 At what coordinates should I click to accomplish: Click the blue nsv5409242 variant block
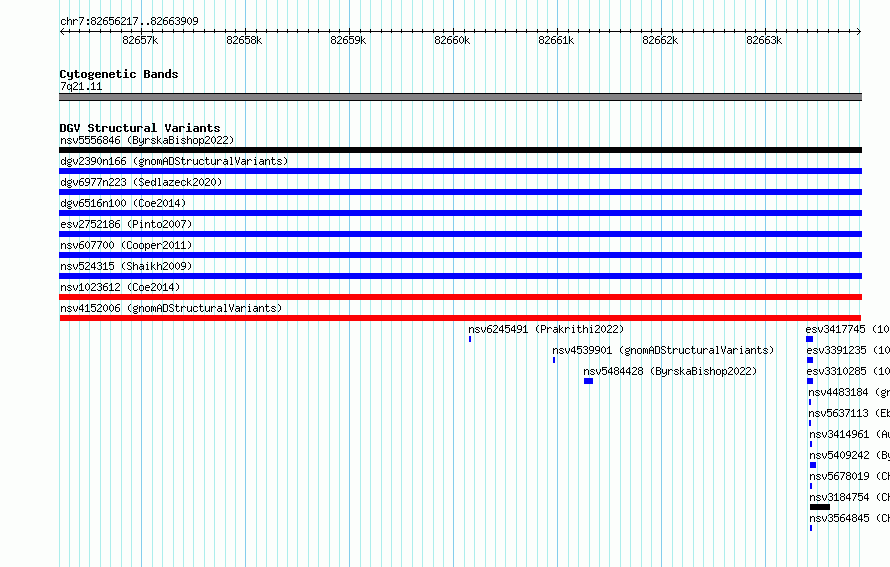(813, 465)
